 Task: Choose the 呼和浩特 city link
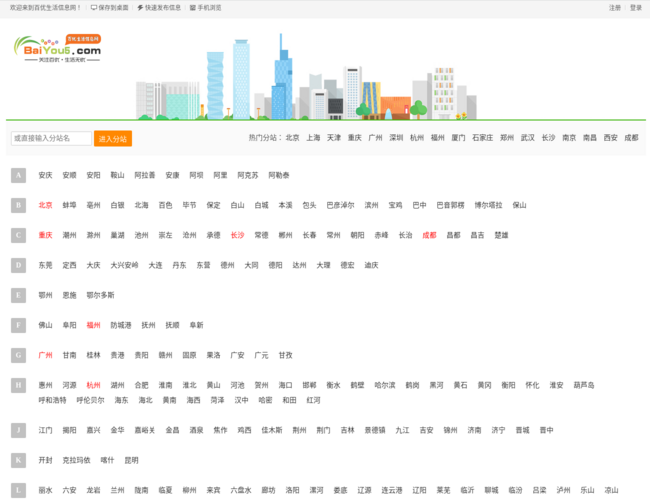coord(52,400)
